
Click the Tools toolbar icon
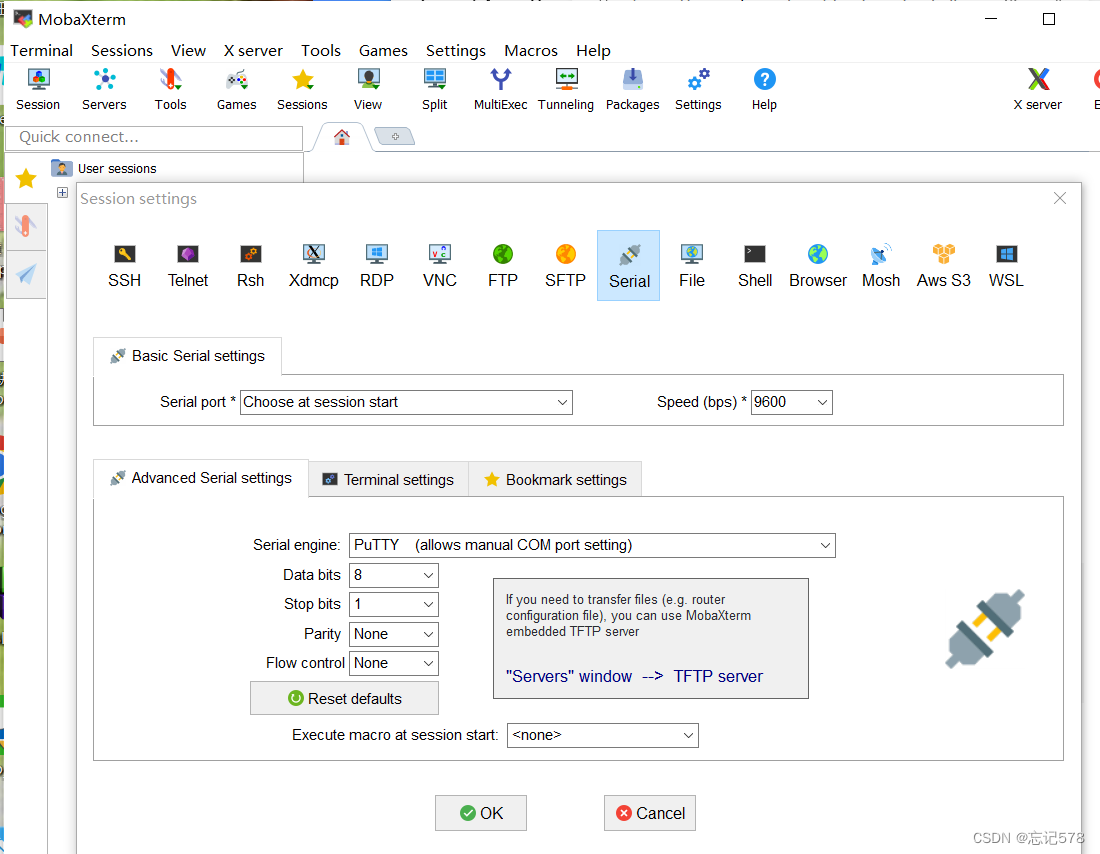click(x=170, y=89)
